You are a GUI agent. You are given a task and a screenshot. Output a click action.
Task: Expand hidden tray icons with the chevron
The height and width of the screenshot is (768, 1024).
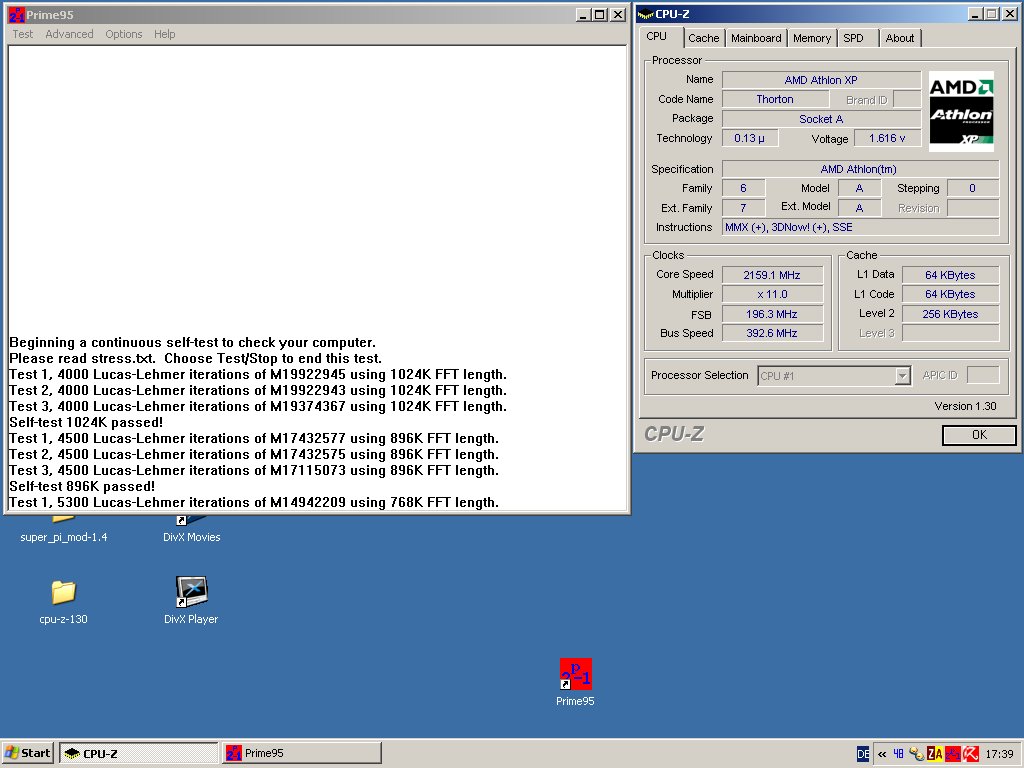pyautogui.click(x=882, y=754)
